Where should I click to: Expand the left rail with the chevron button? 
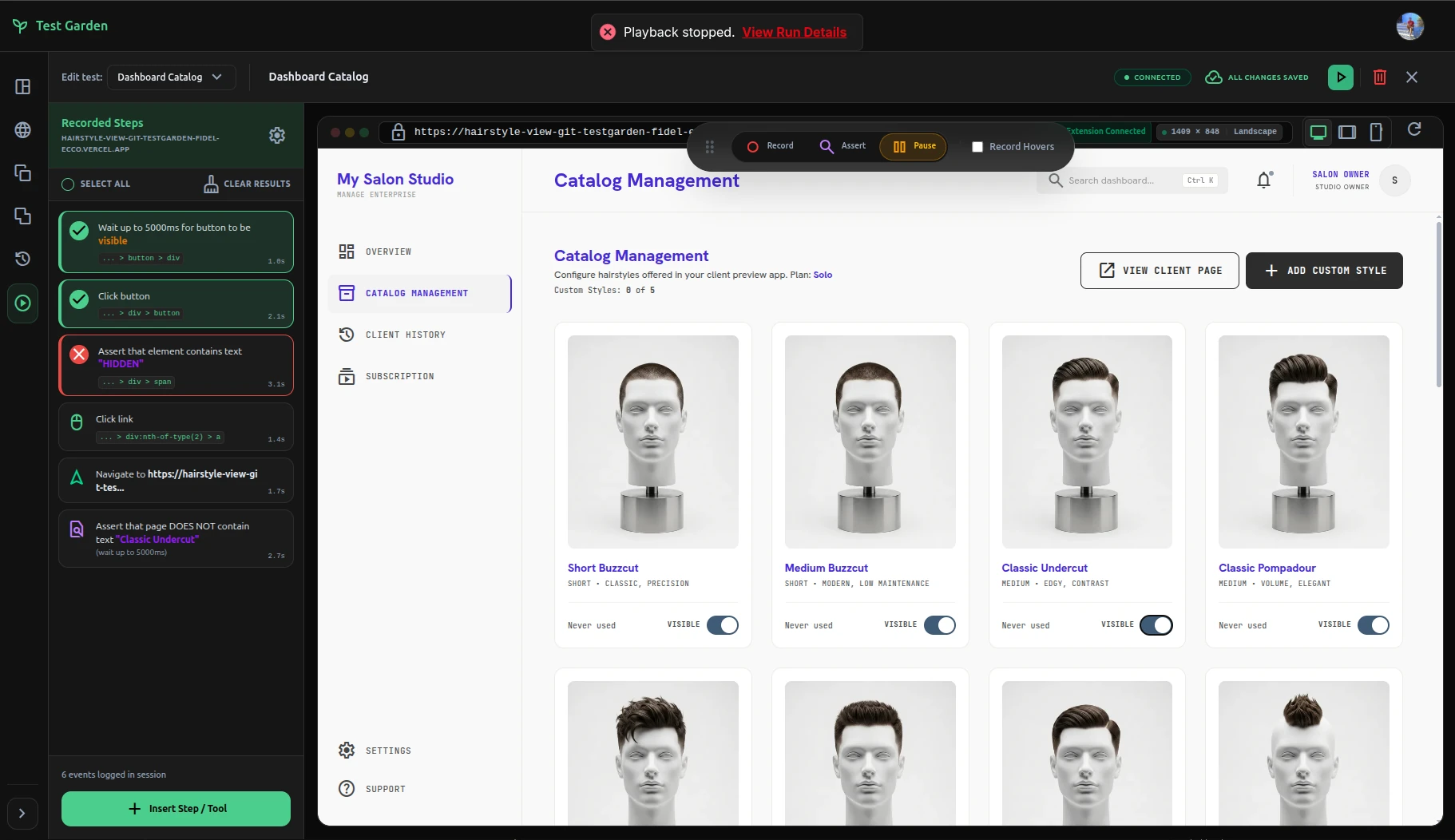click(x=22, y=813)
